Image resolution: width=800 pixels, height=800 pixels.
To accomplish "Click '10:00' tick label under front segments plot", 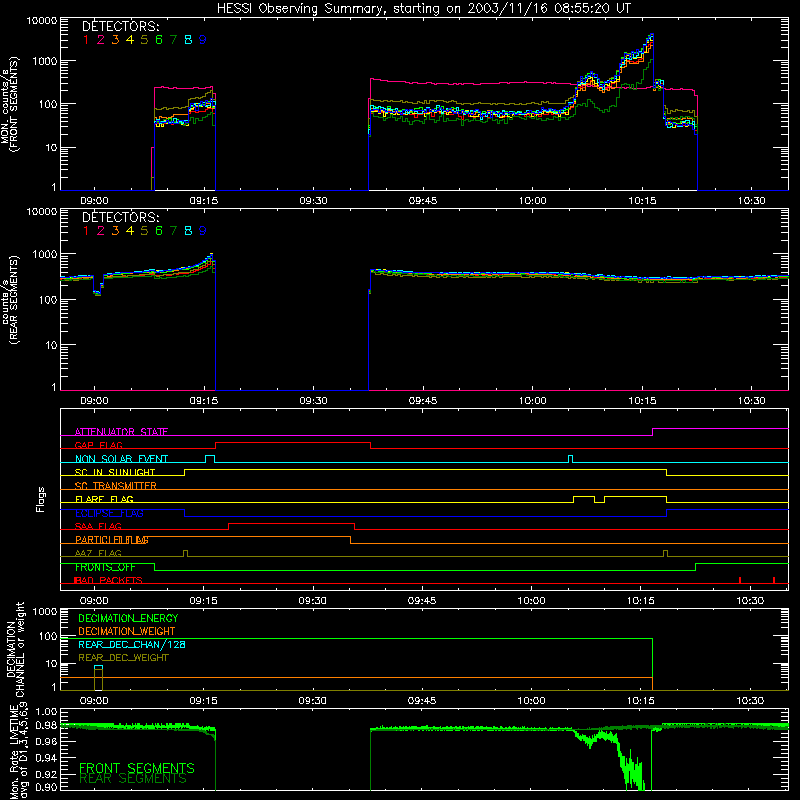I will pyautogui.click(x=532, y=201).
